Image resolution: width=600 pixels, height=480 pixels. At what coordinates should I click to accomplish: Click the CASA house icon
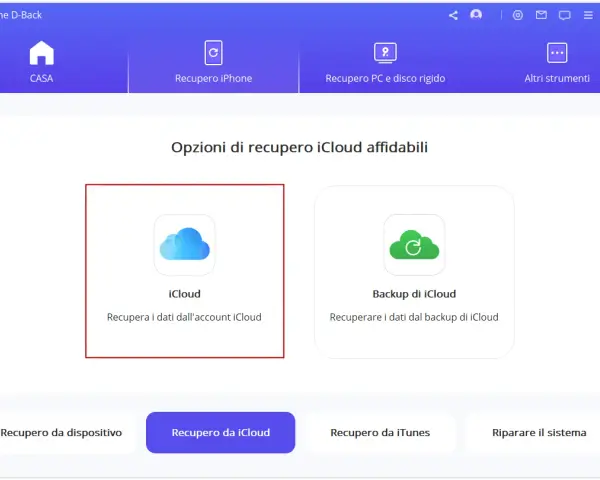pyautogui.click(x=42, y=53)
